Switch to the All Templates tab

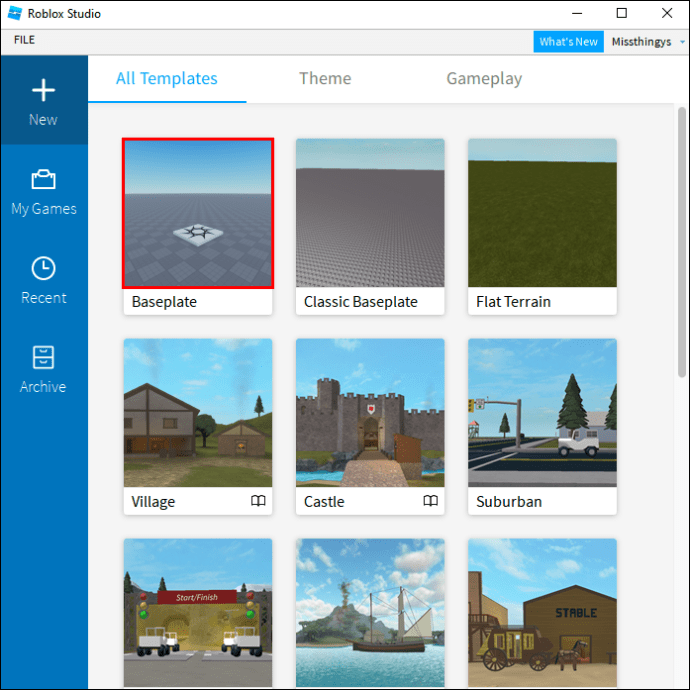(167, 79)
